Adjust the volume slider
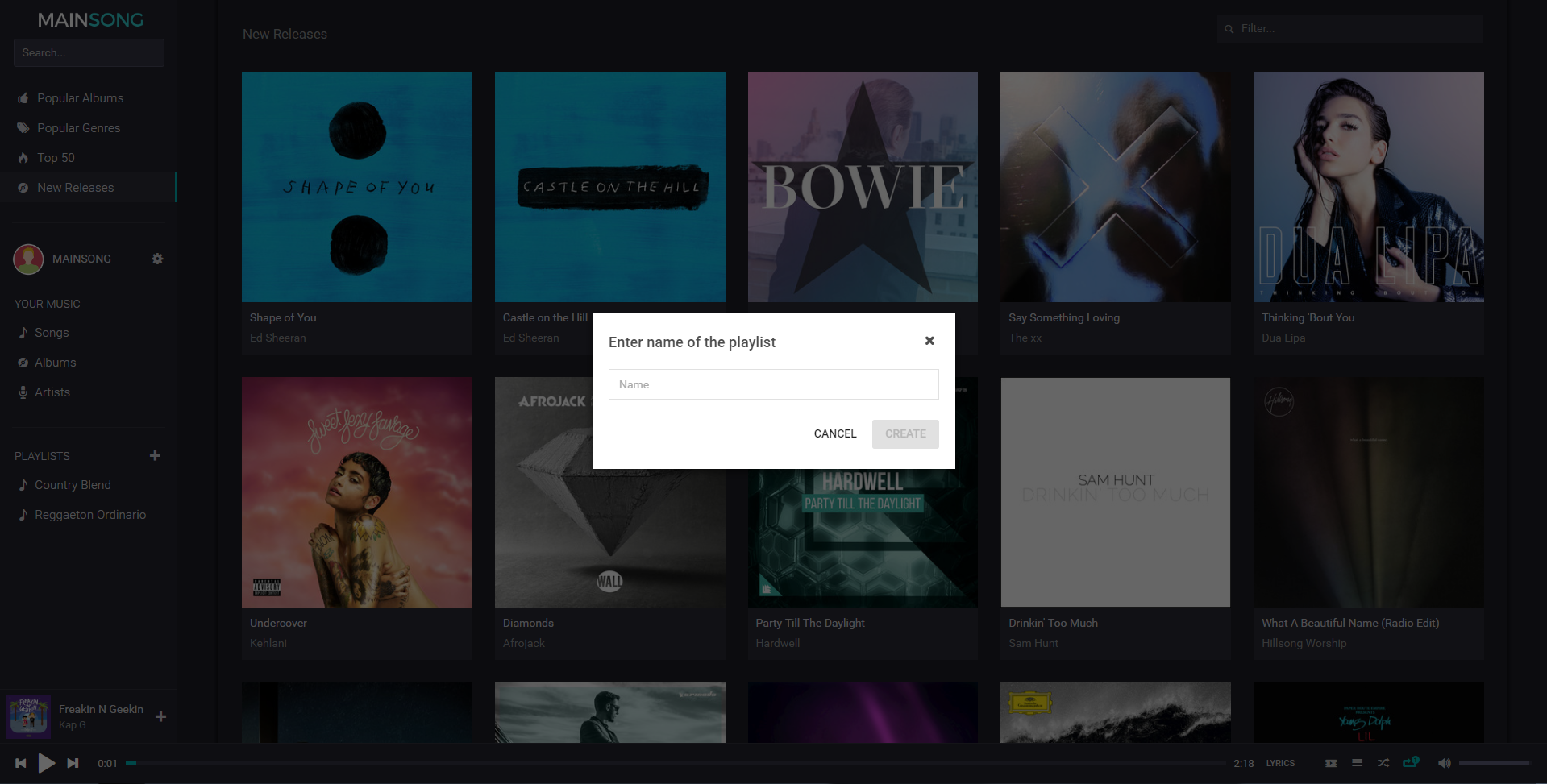 (1495, 763)
